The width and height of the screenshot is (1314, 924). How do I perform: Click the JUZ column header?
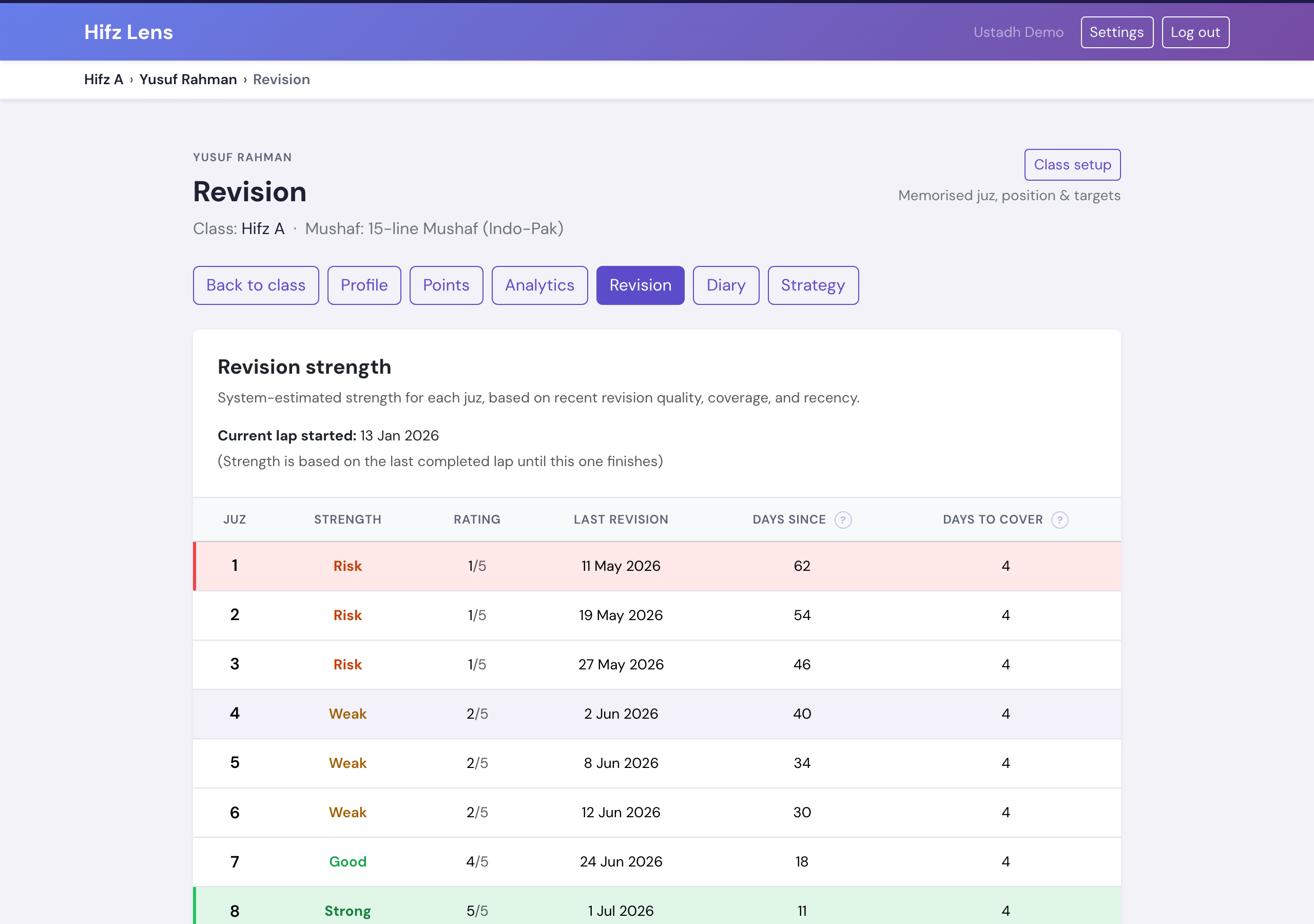tap(235, 520)
